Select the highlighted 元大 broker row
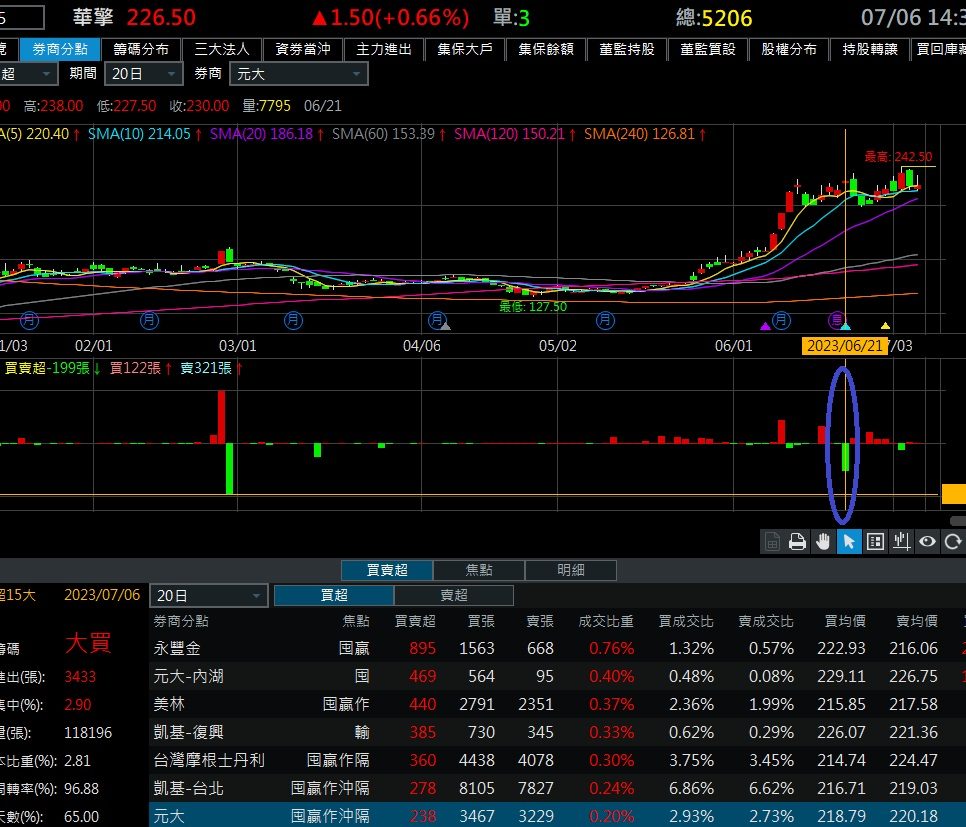This screenshot has width=966, height=827. coord(558,815)
